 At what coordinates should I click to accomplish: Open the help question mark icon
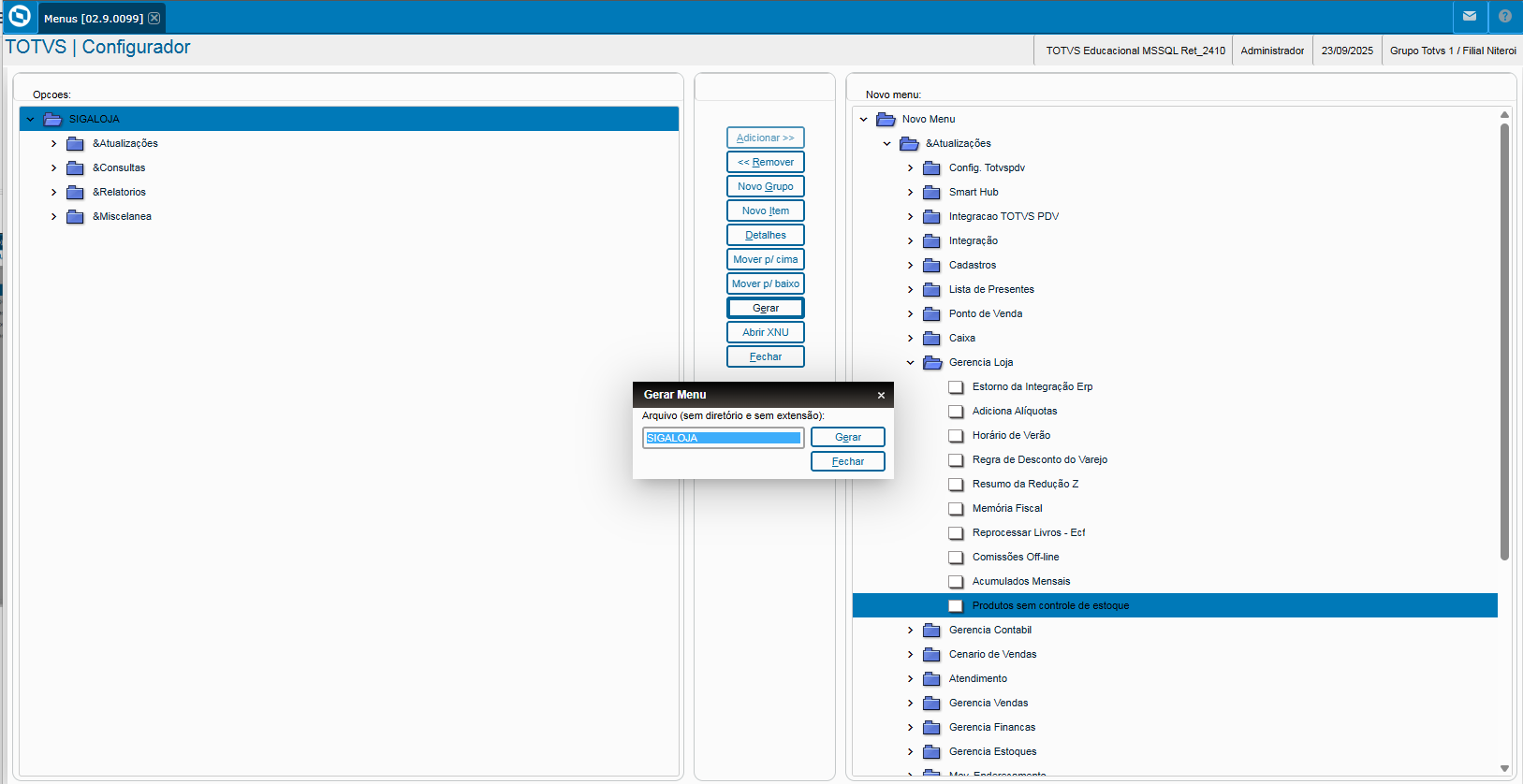pyautogui.click(x=1505, y=16)
